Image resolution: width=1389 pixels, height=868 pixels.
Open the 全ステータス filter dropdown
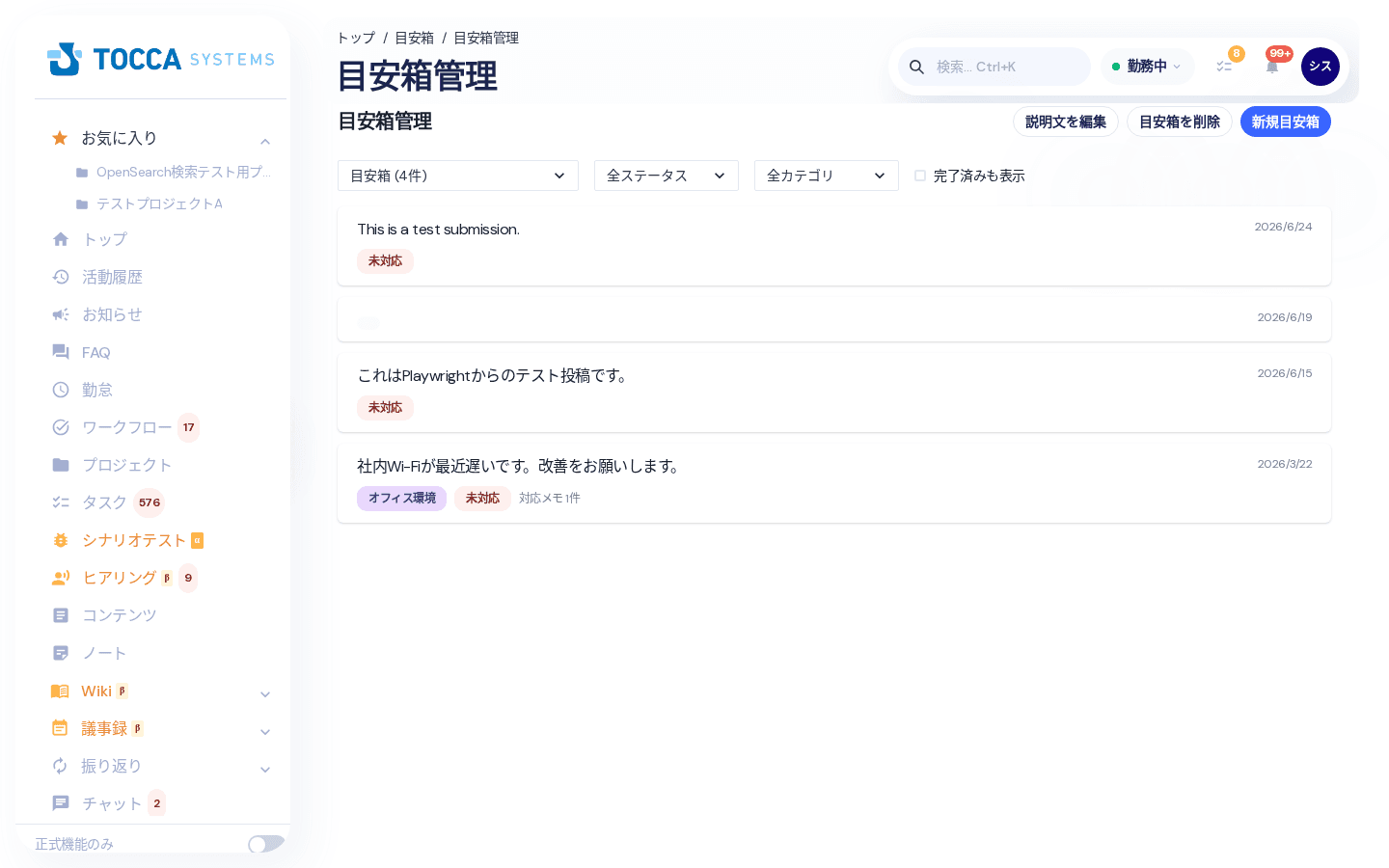pyautogui.click(x=667, y=176)
